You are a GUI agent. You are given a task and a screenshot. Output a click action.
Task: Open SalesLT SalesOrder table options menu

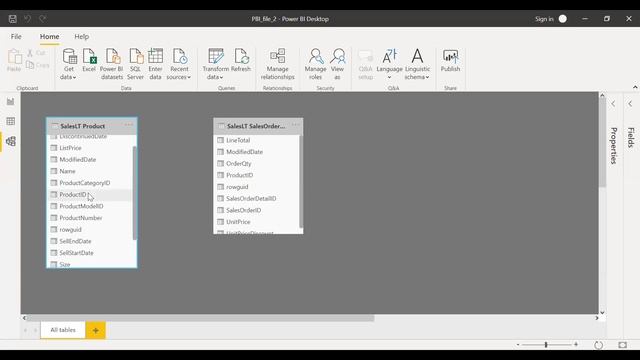(296, 125)
